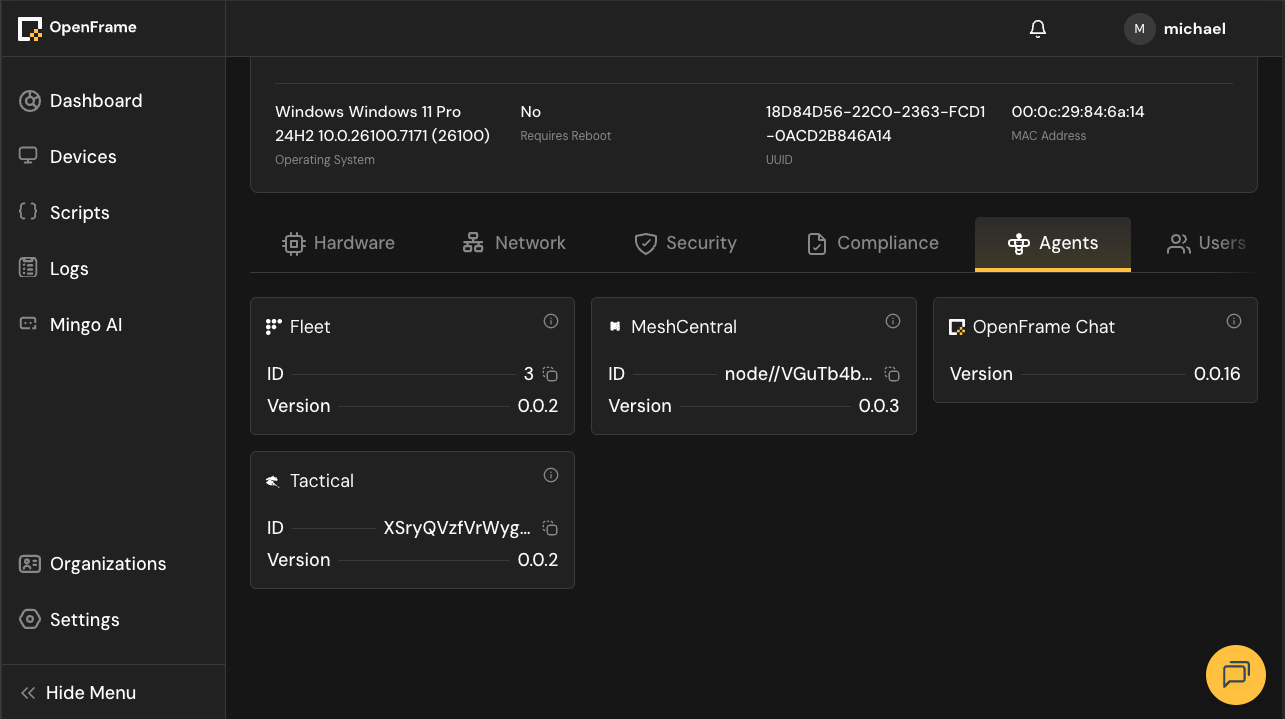Image resolution: width=1285 pixels, height=719 pixels.
Task: Click the Mingo AI icon
Action: [x=29, y=324]
